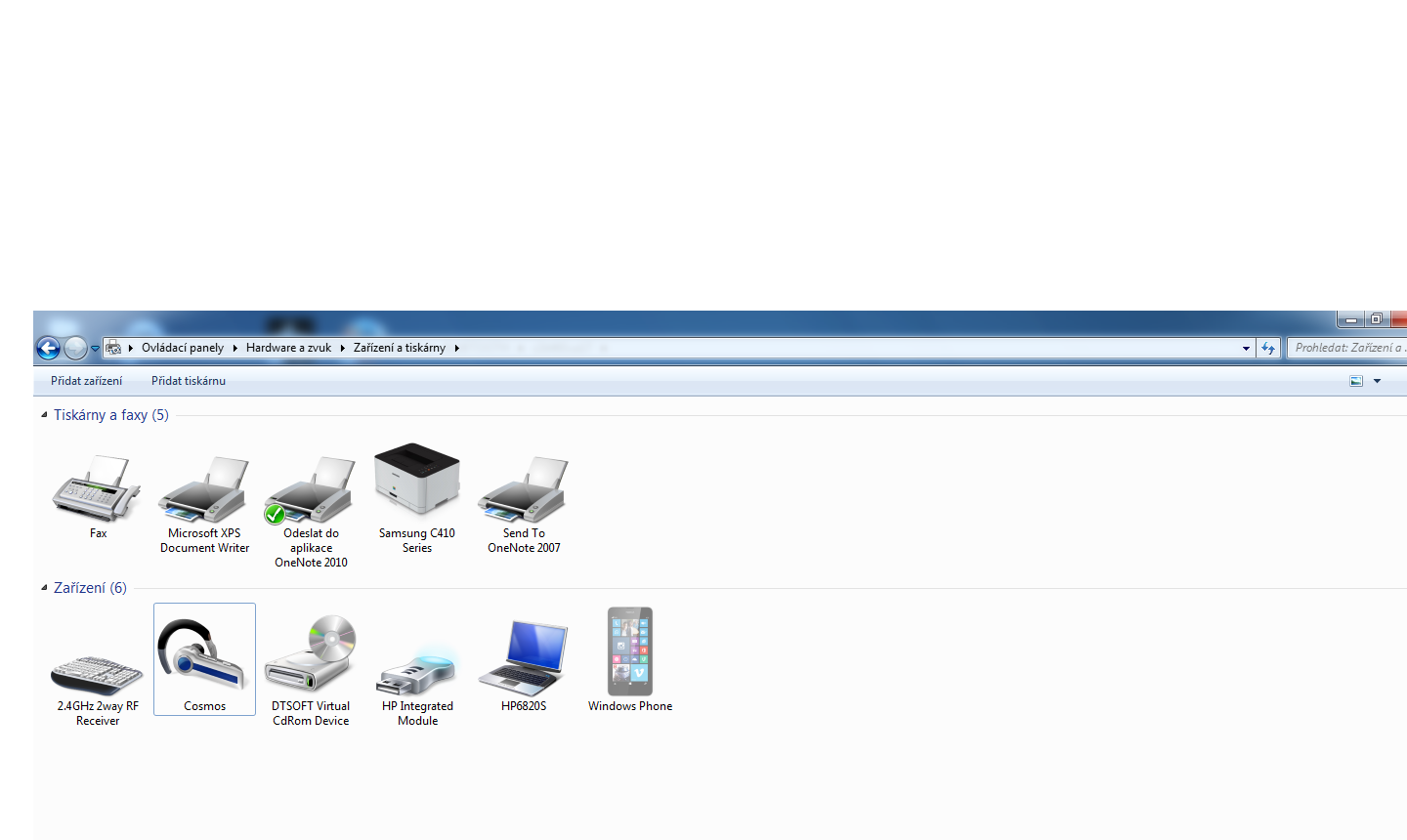Open the address bar history dropdown

pos(1246,348)
